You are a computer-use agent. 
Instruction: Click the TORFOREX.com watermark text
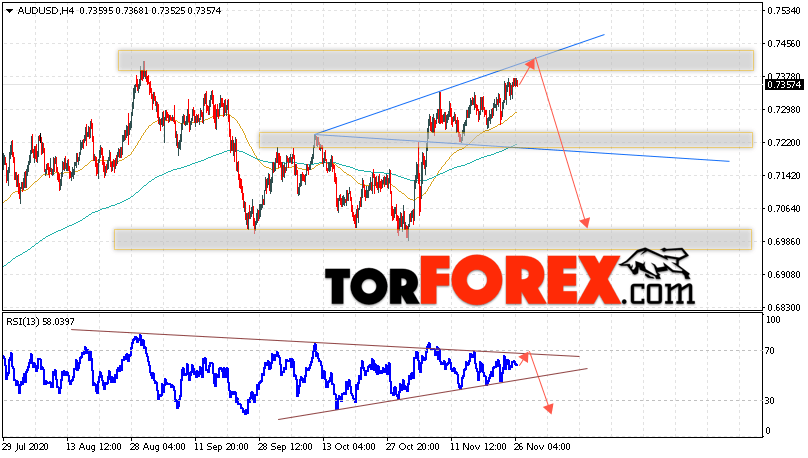click(509, 281)
